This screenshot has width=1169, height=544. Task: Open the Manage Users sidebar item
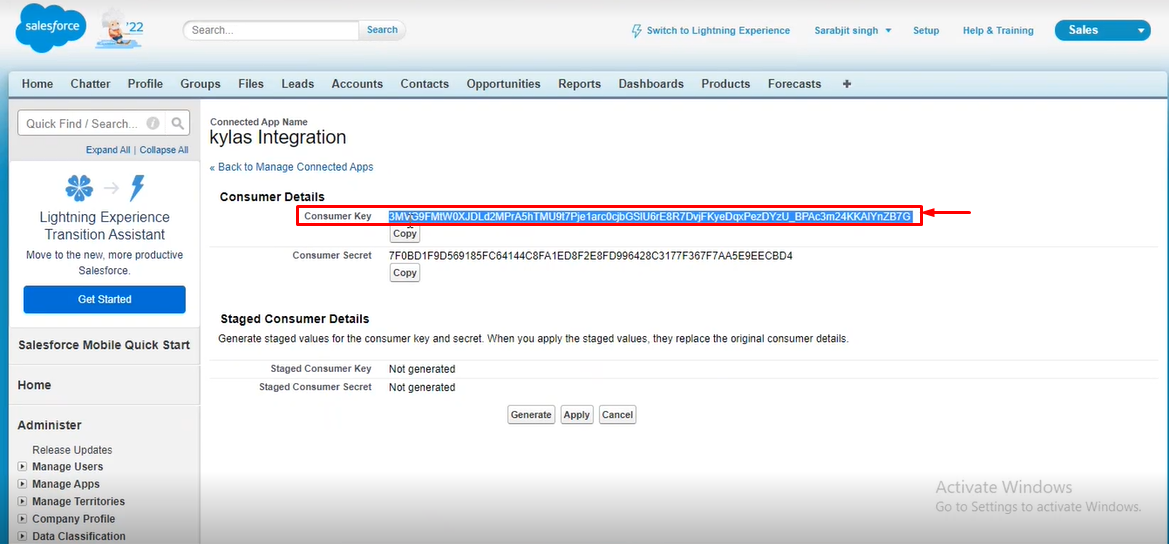click(68, 466)
